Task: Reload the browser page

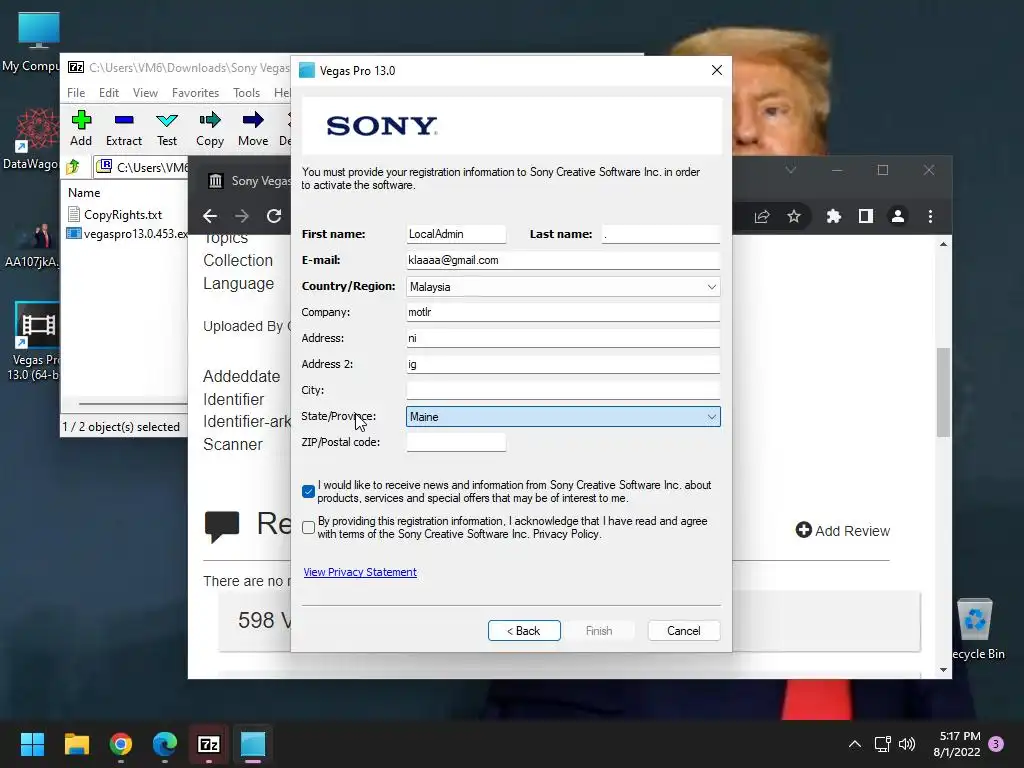Action: pos(274,216)
